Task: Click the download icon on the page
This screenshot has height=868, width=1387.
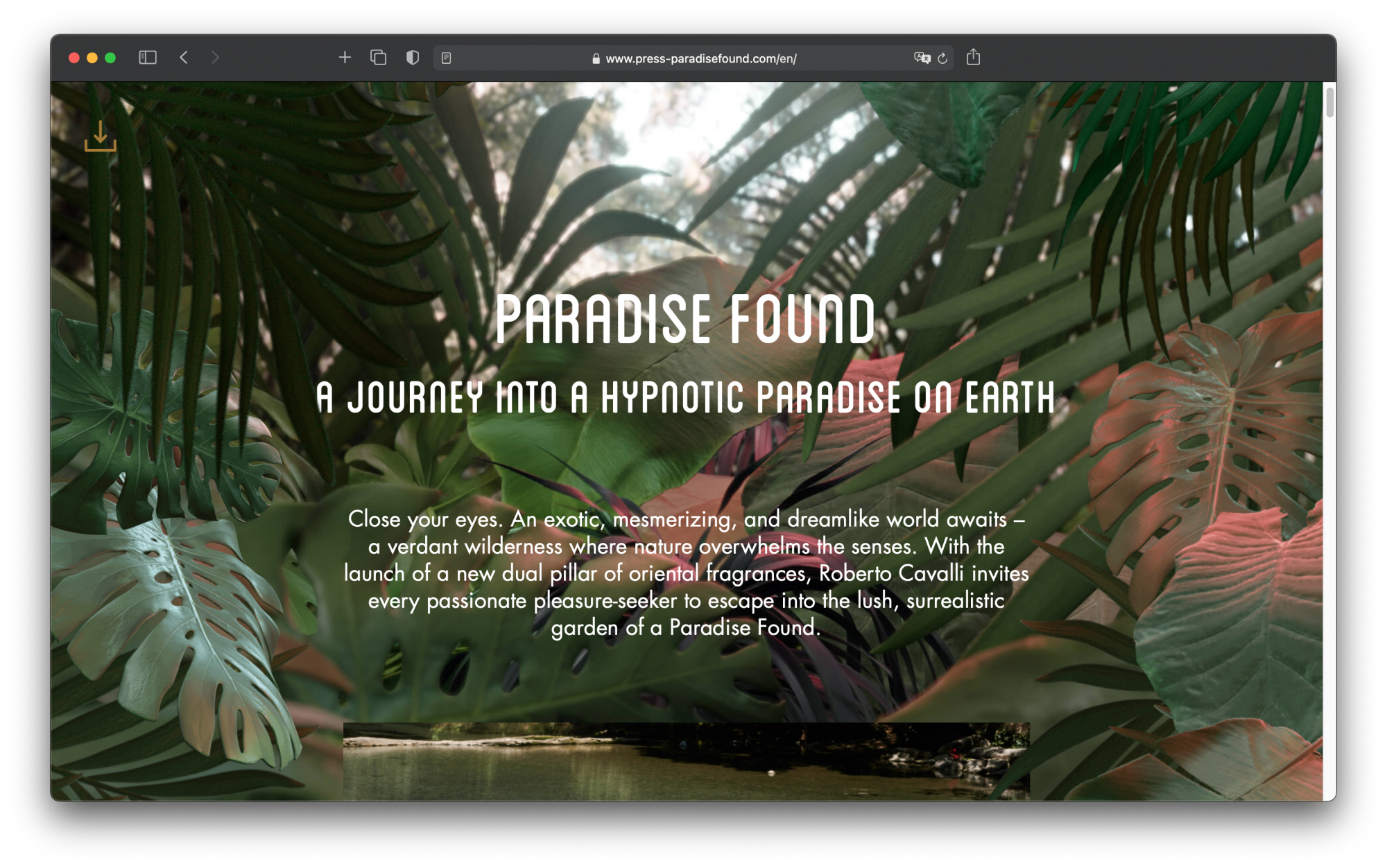Action: [x=100, y=136]
